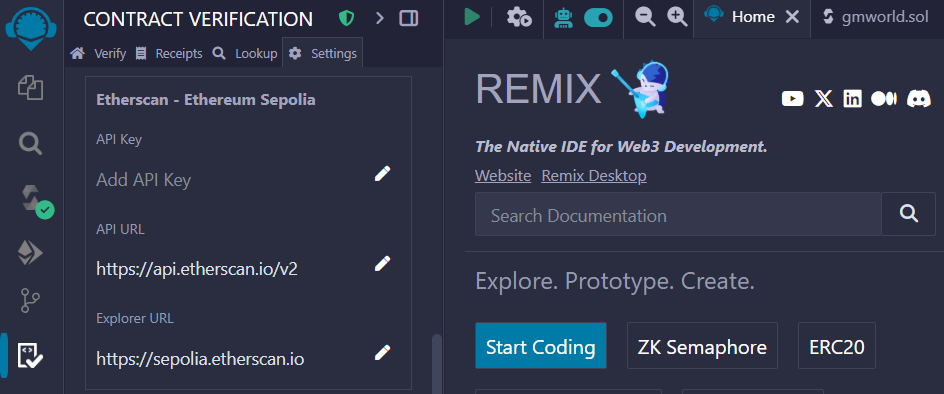Zoom in the editor font
This screenshot has width=944, height=394.
pyautogui.click(x=677, y=17)
